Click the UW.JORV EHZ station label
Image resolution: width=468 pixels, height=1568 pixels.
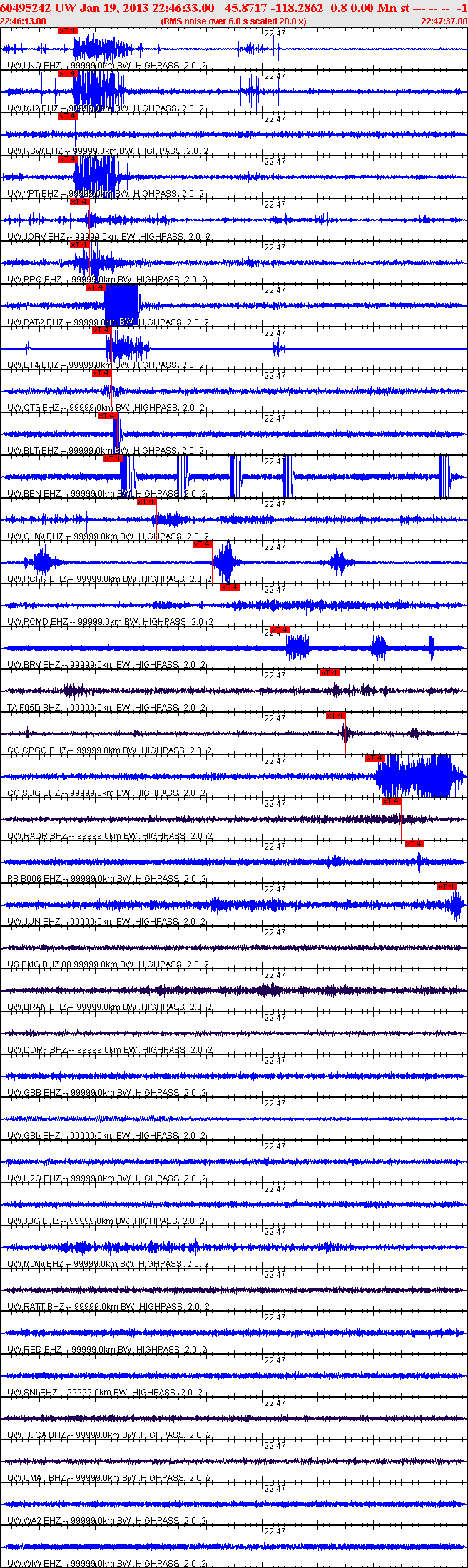click(36, 237)
